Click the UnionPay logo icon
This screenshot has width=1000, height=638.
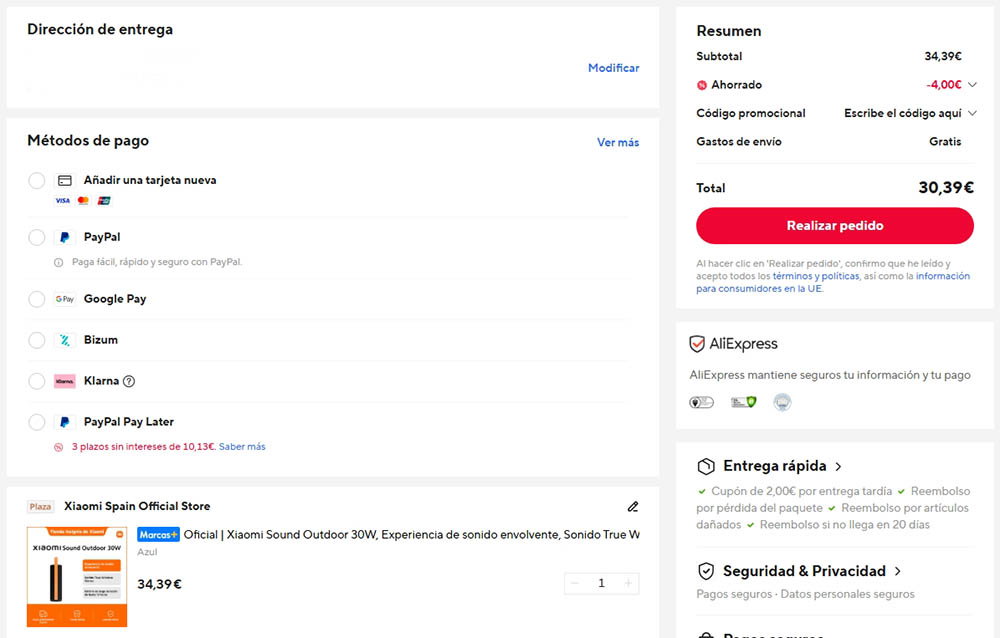[104, 200]
